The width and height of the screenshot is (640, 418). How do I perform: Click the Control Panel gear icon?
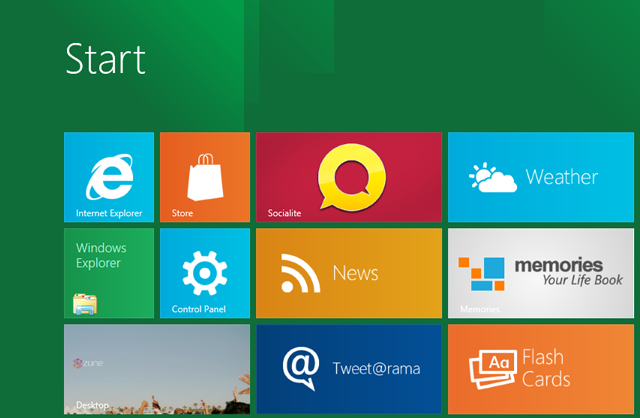[205, 273]
